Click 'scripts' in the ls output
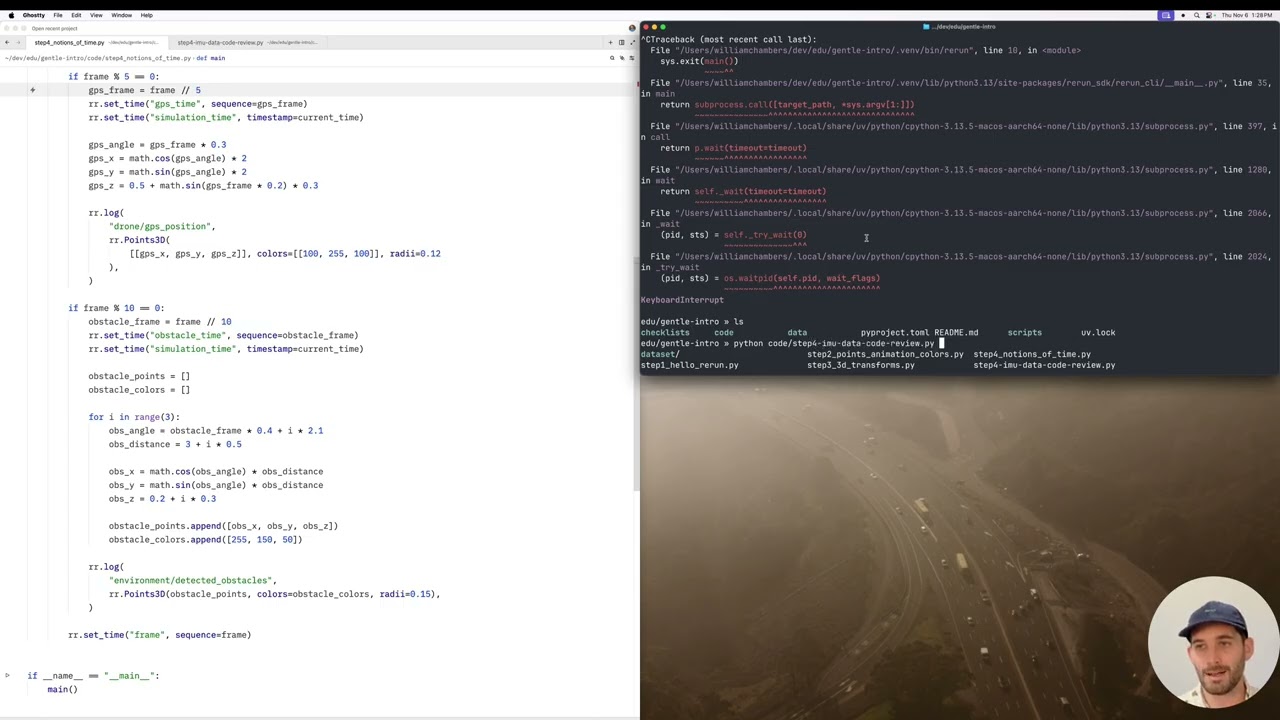 1024,332
